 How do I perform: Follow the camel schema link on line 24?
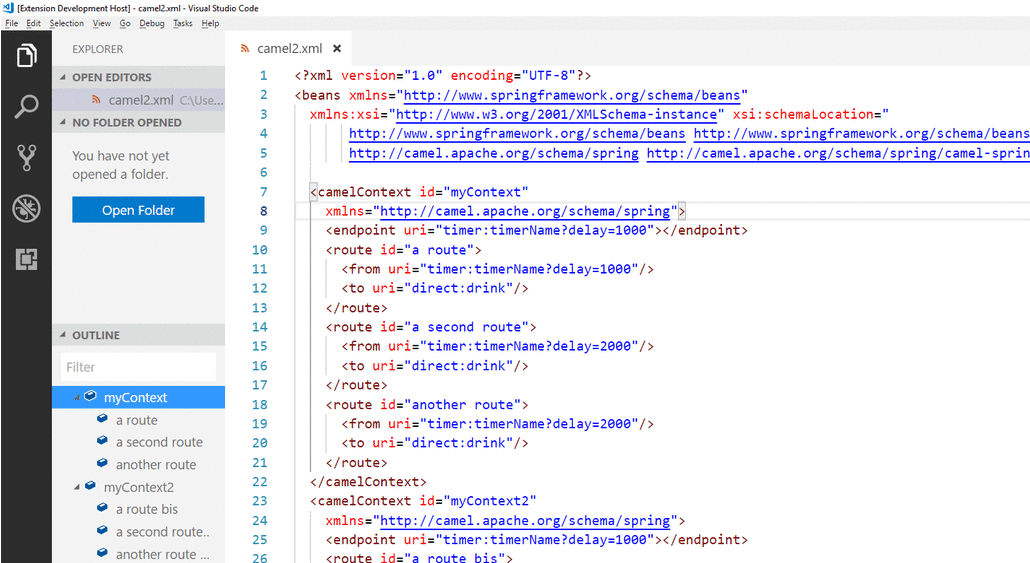(525, 520)
